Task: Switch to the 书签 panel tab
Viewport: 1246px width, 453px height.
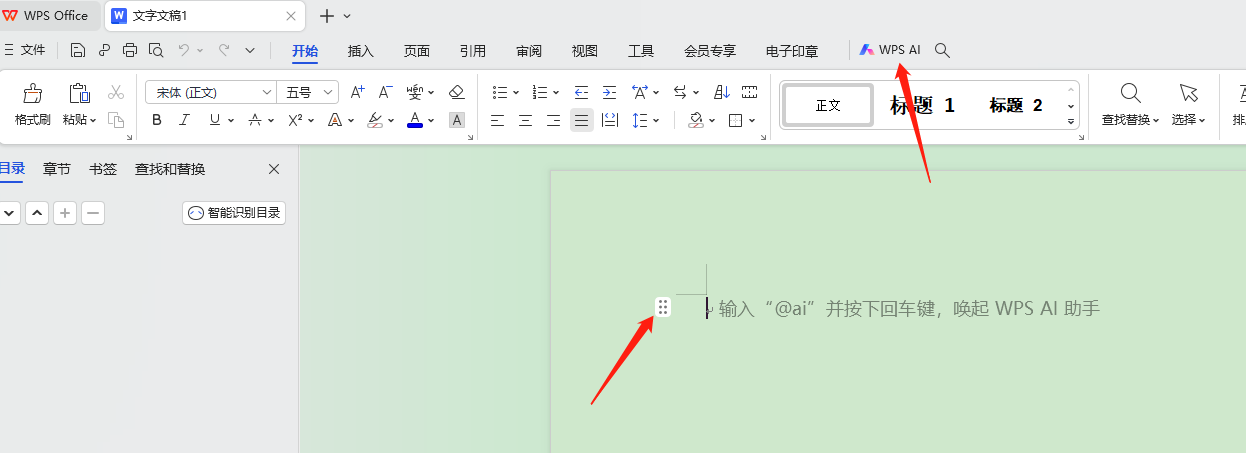Action: [x=103, y=169]
